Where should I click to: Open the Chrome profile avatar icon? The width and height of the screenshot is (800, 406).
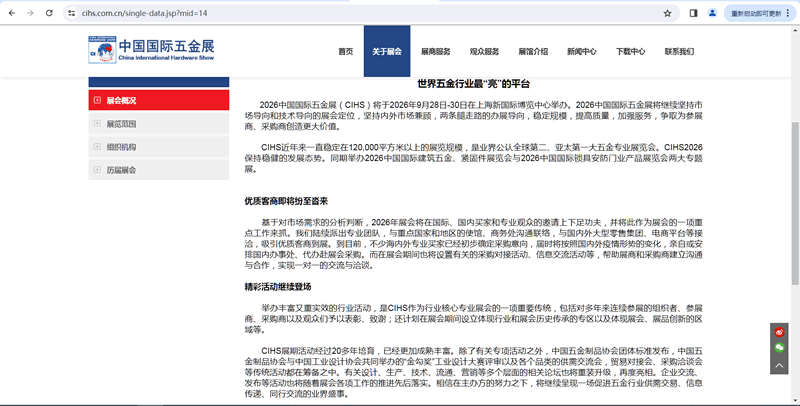point(712,13)
